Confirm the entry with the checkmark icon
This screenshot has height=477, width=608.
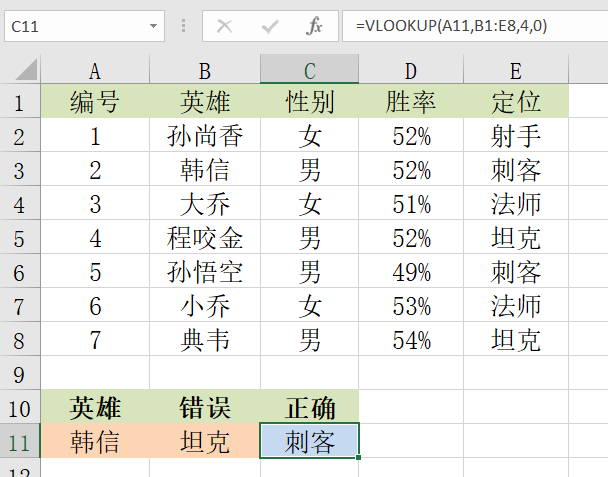click(x=270, y=27)
